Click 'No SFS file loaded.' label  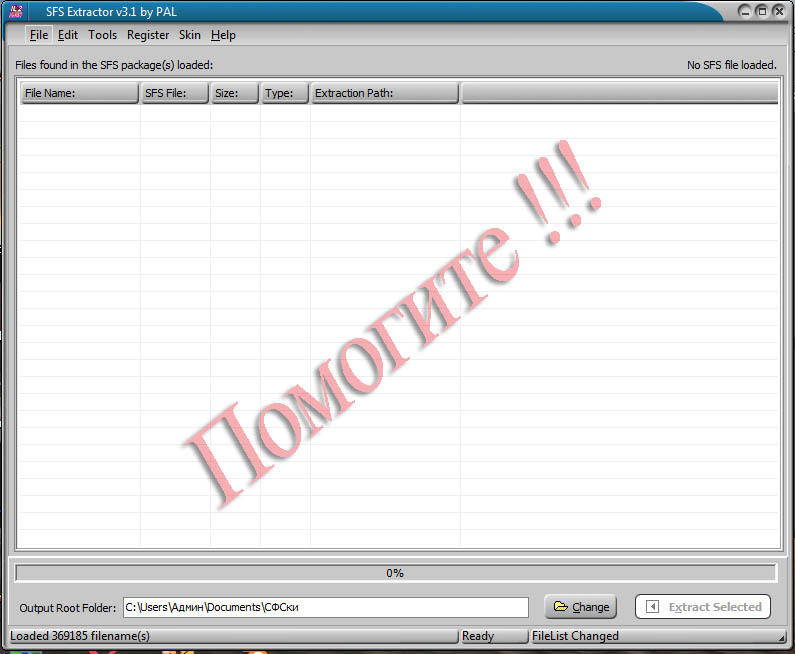732,65
